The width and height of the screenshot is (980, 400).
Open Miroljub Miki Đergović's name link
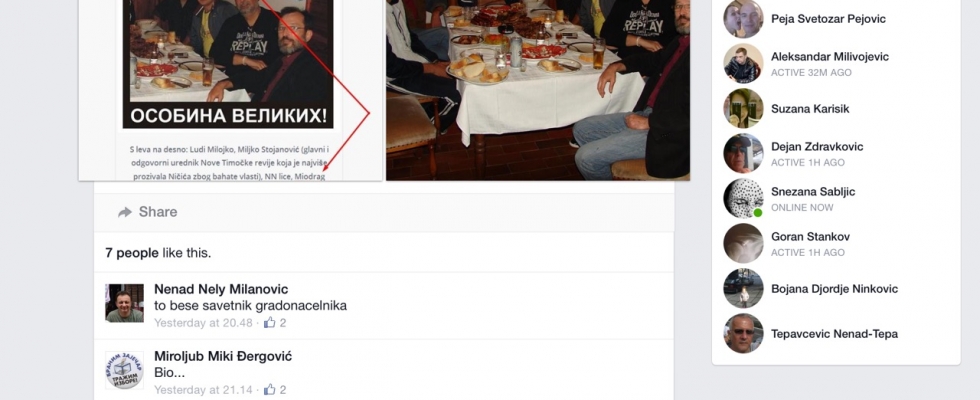coord(223,356)
